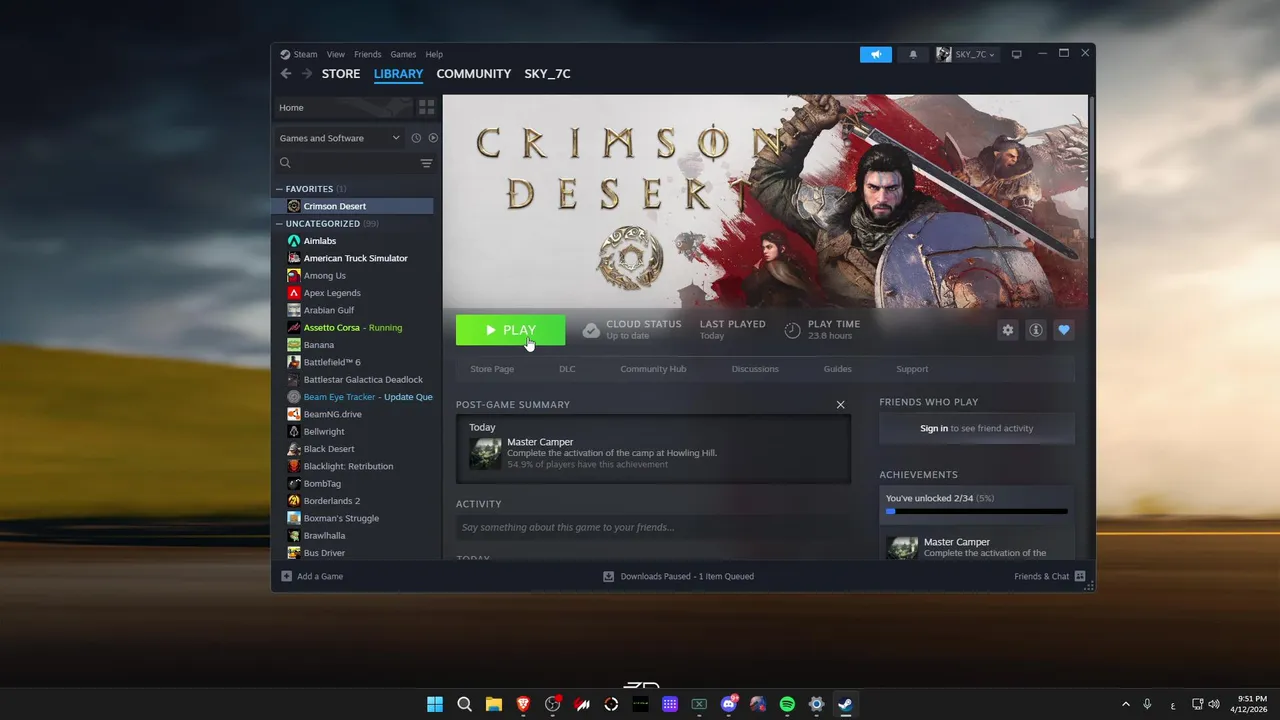
Task: Open Brave browser from the taskbar
Action: (523, 704)
